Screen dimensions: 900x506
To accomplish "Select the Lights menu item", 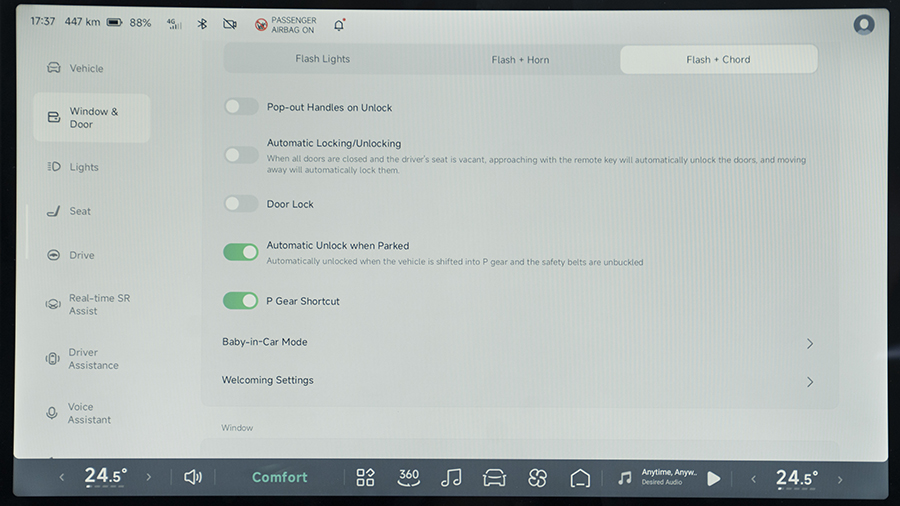I will 84,167.
